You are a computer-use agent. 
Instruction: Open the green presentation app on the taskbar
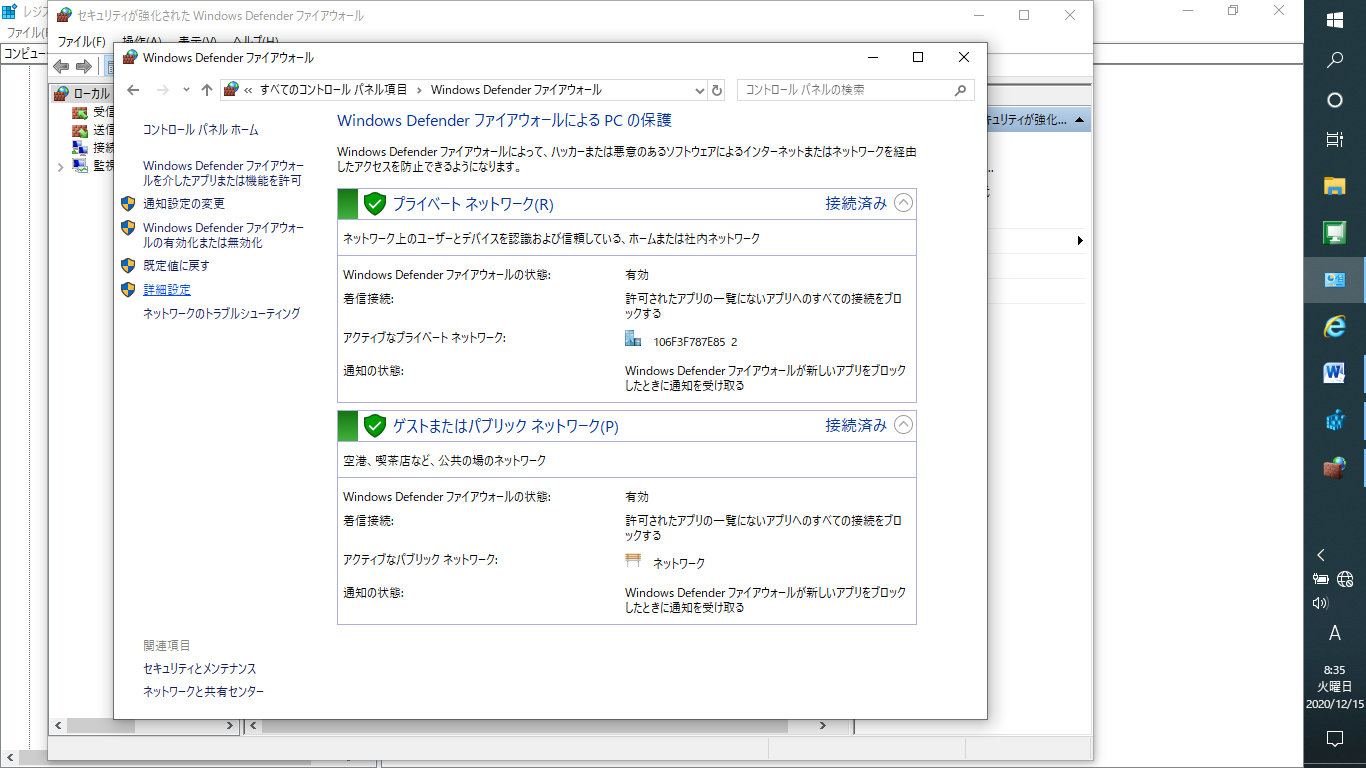click(x=1335, y=232)
